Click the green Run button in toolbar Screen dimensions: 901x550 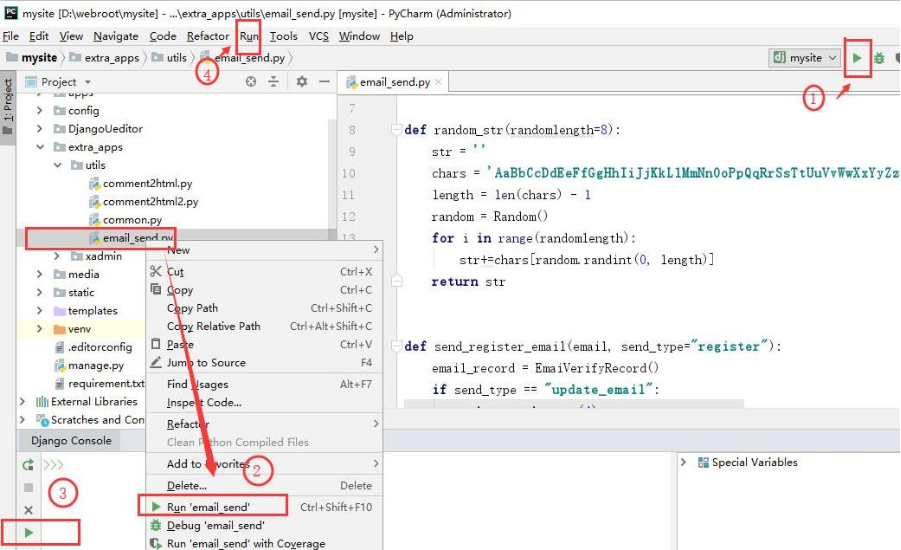(x=857, y=57)
